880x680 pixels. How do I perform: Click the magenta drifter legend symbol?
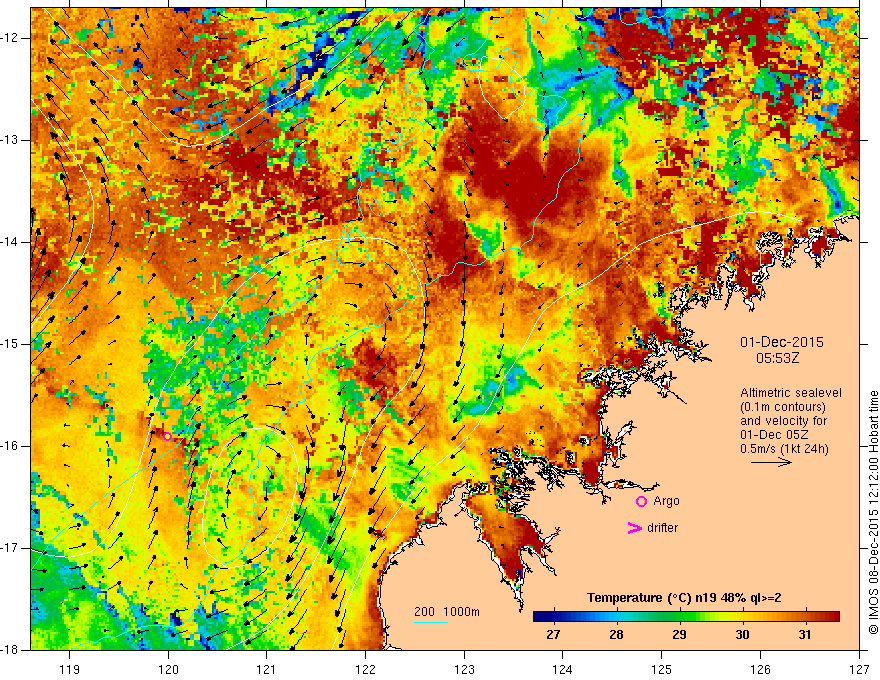(x=634, y=528)
